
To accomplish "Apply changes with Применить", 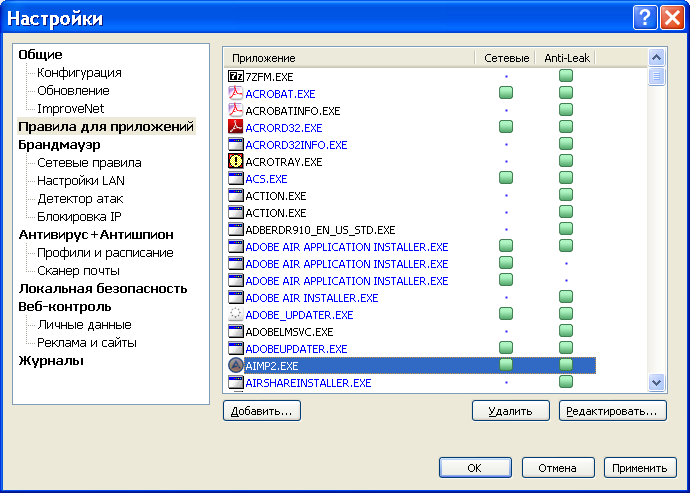I will click(640, 467).
